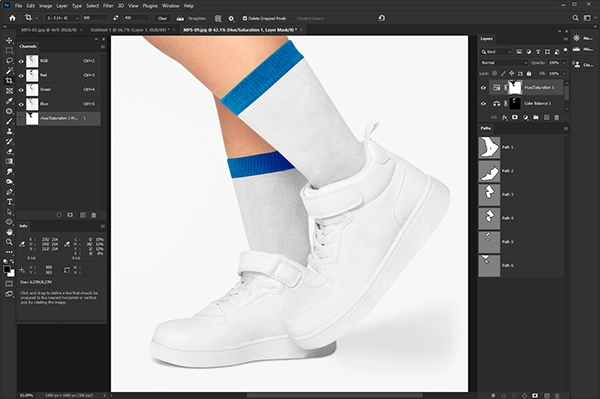Select the Path Selection tool
This screenshot has width=600, height=399.
pyautogui.click(x=9, y=212)
